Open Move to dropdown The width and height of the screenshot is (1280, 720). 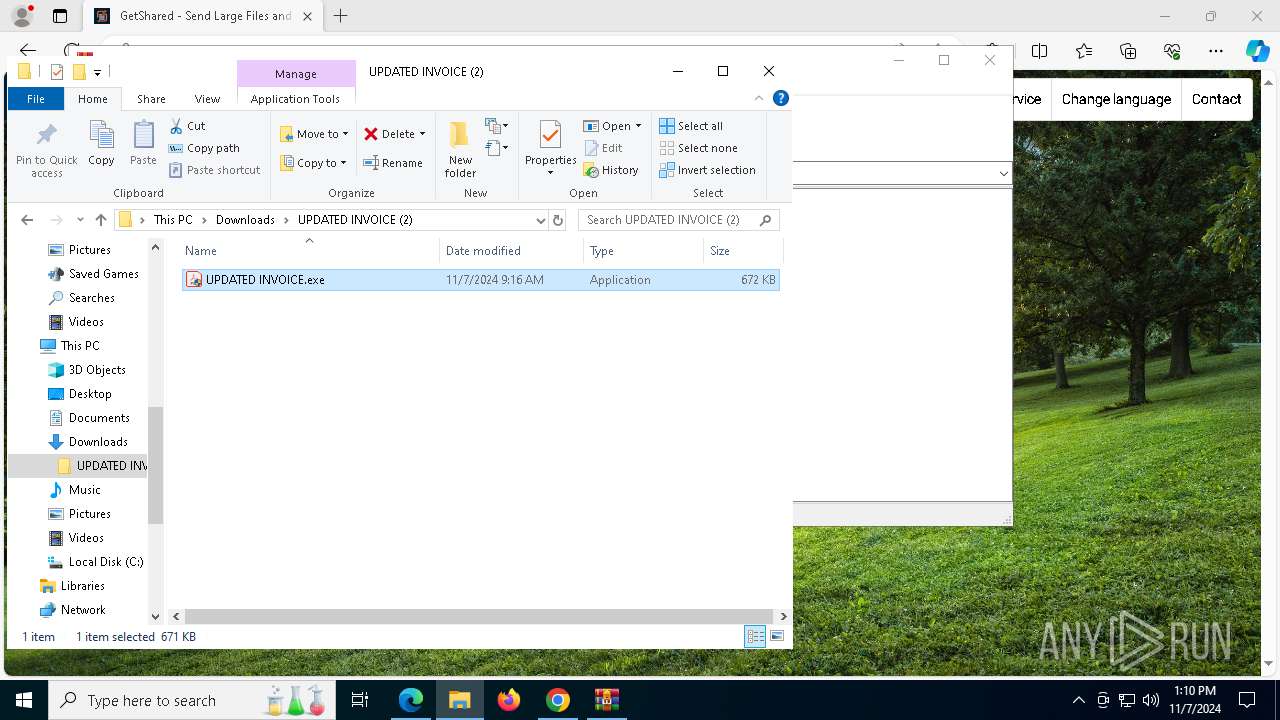point(314,134)
